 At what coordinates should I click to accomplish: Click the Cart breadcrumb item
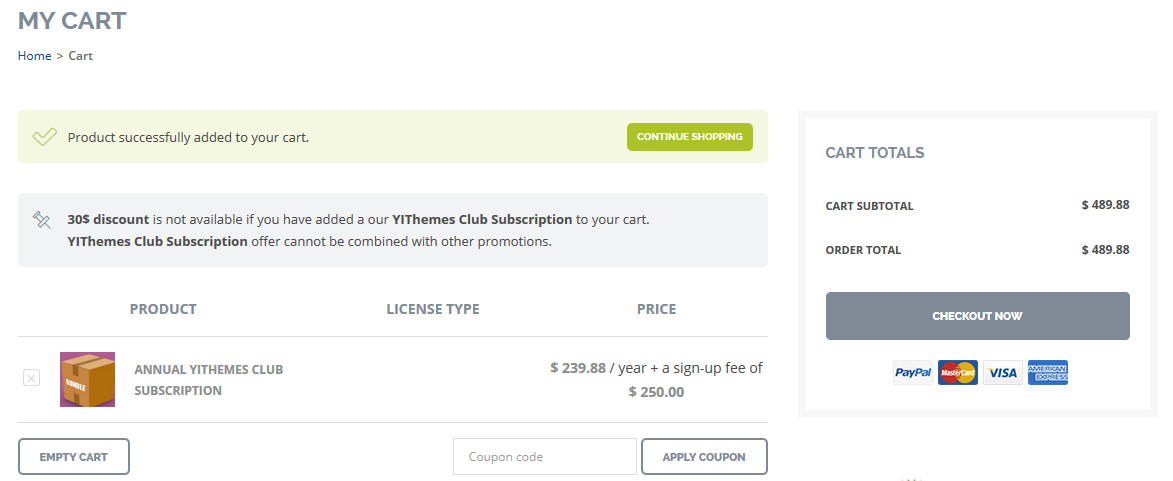[x=81, y=56]
